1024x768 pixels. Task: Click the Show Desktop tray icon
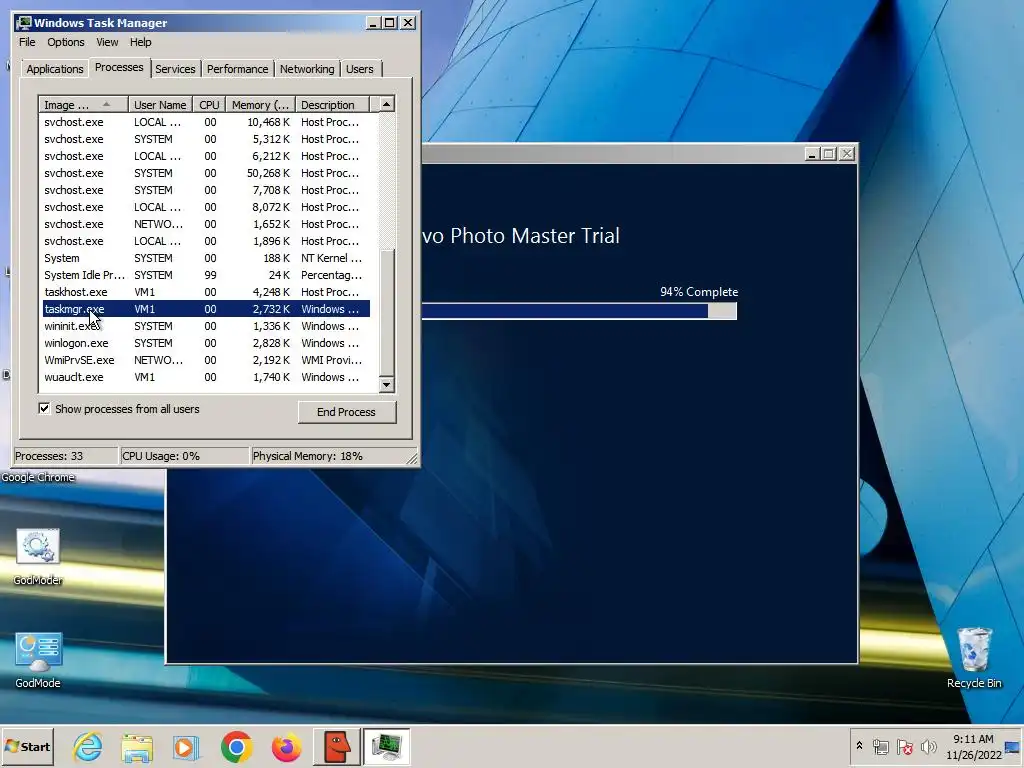[1013, 746]
